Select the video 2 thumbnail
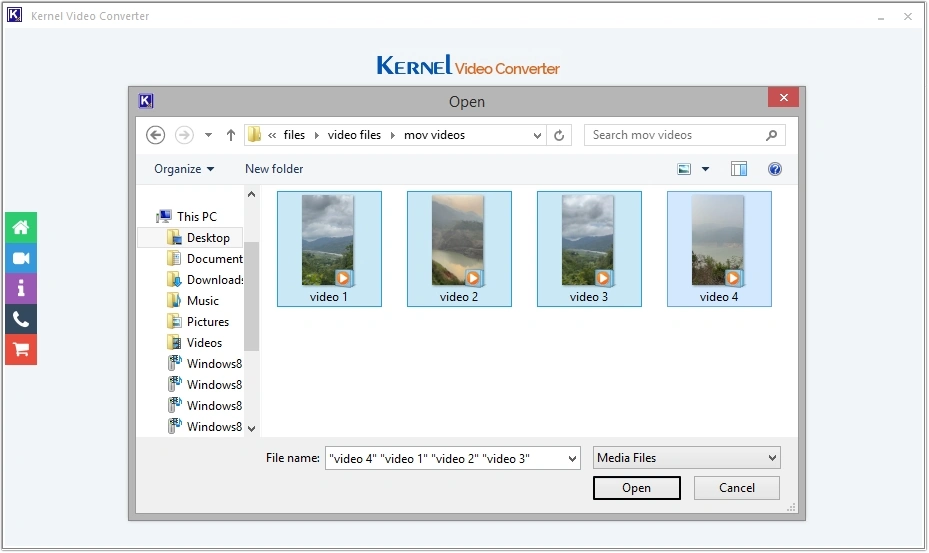Screen dimensions: 929x553 (x=459, y=248)
